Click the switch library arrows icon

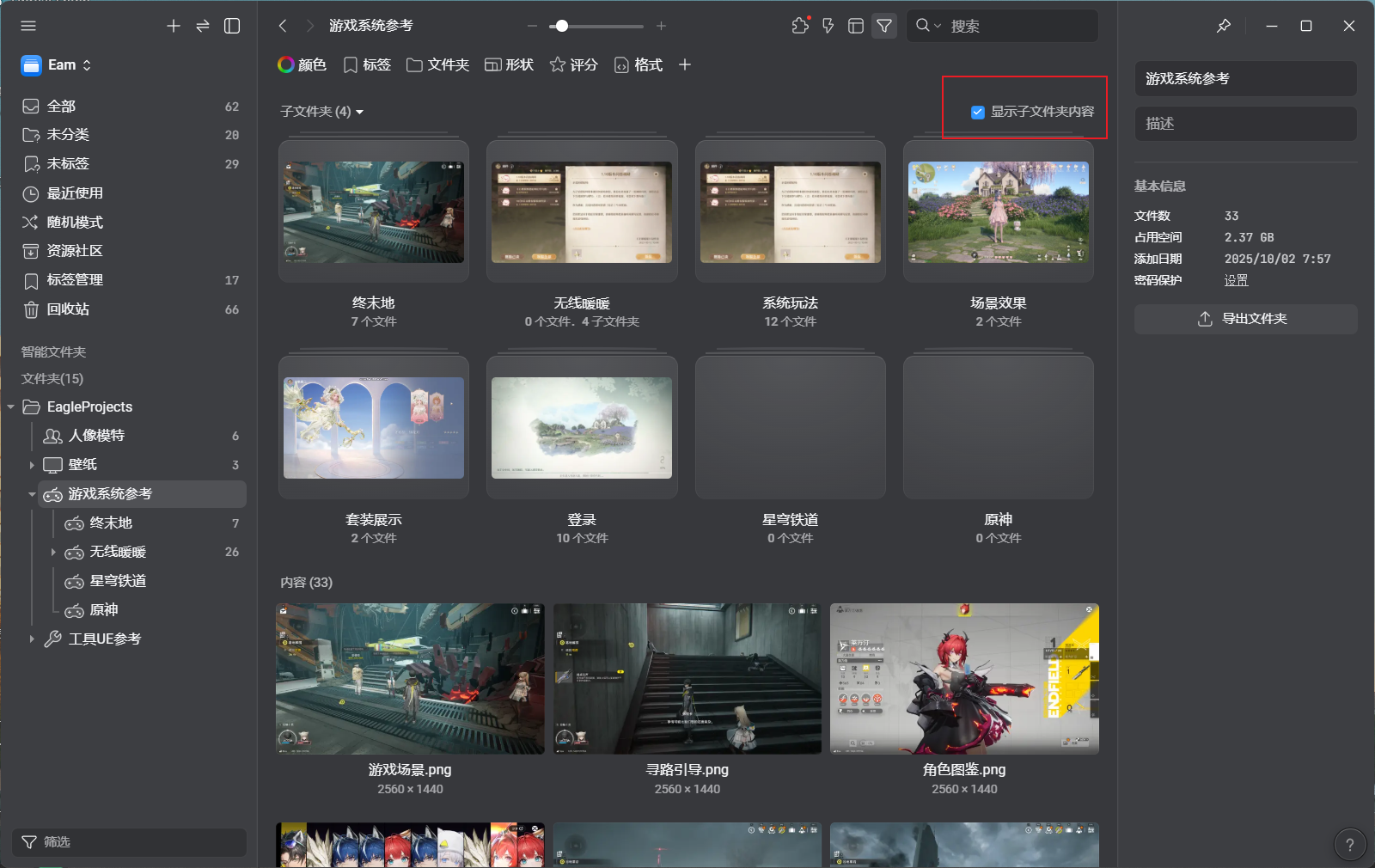pos(203,26)
